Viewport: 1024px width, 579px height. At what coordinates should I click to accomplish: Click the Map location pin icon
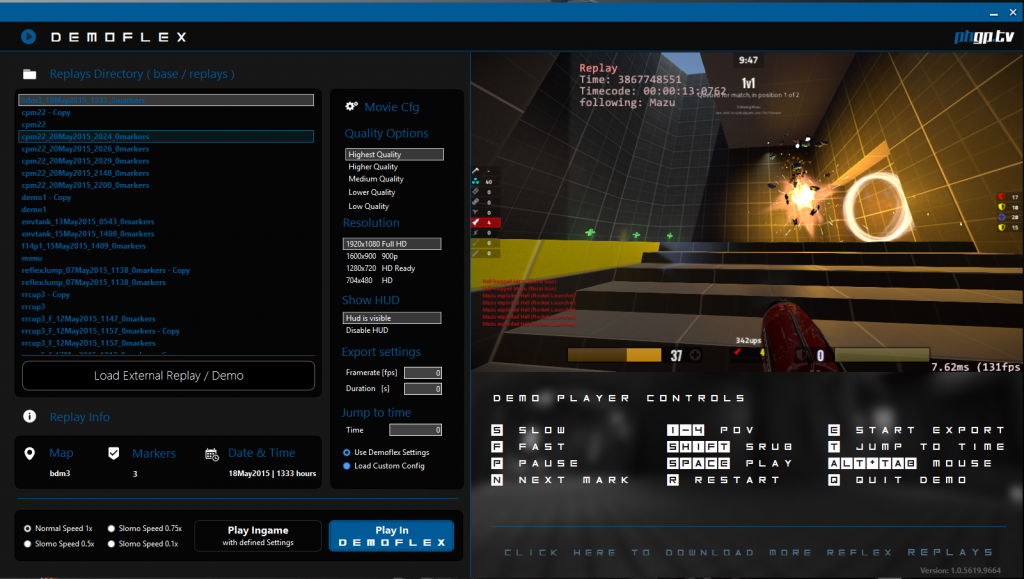pyautogui.click(x=30, y=453)
